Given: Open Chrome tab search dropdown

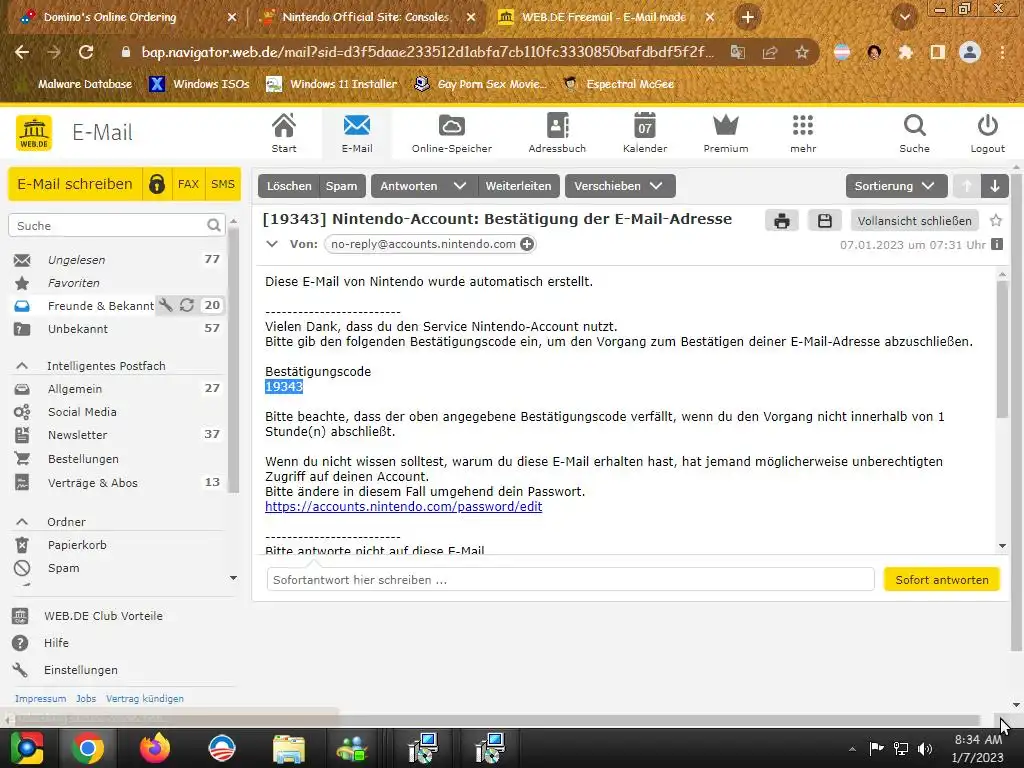Looking at the screenshot, I should [x=904, y=18].
